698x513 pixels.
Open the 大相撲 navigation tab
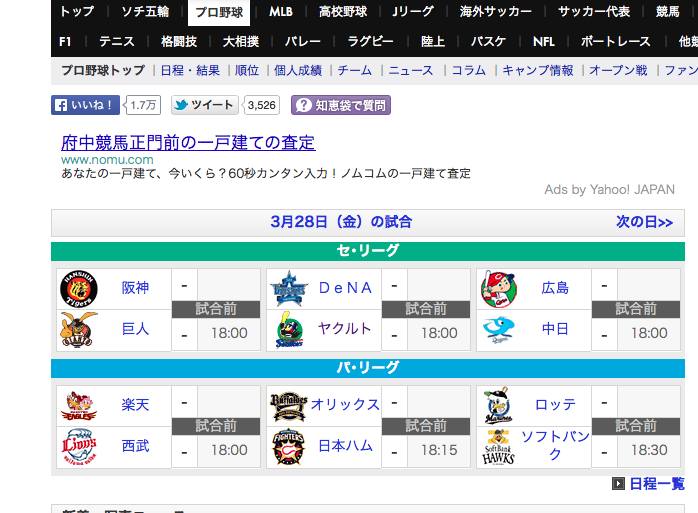[x=241, y=42]
